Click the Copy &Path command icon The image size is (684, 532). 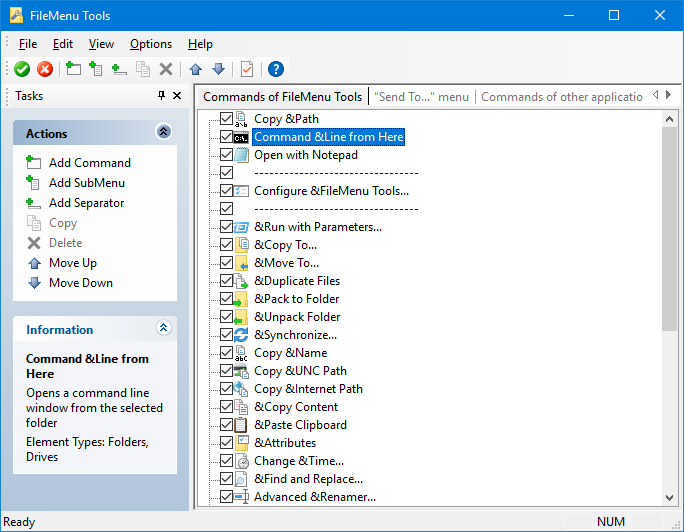click(241, 119)
